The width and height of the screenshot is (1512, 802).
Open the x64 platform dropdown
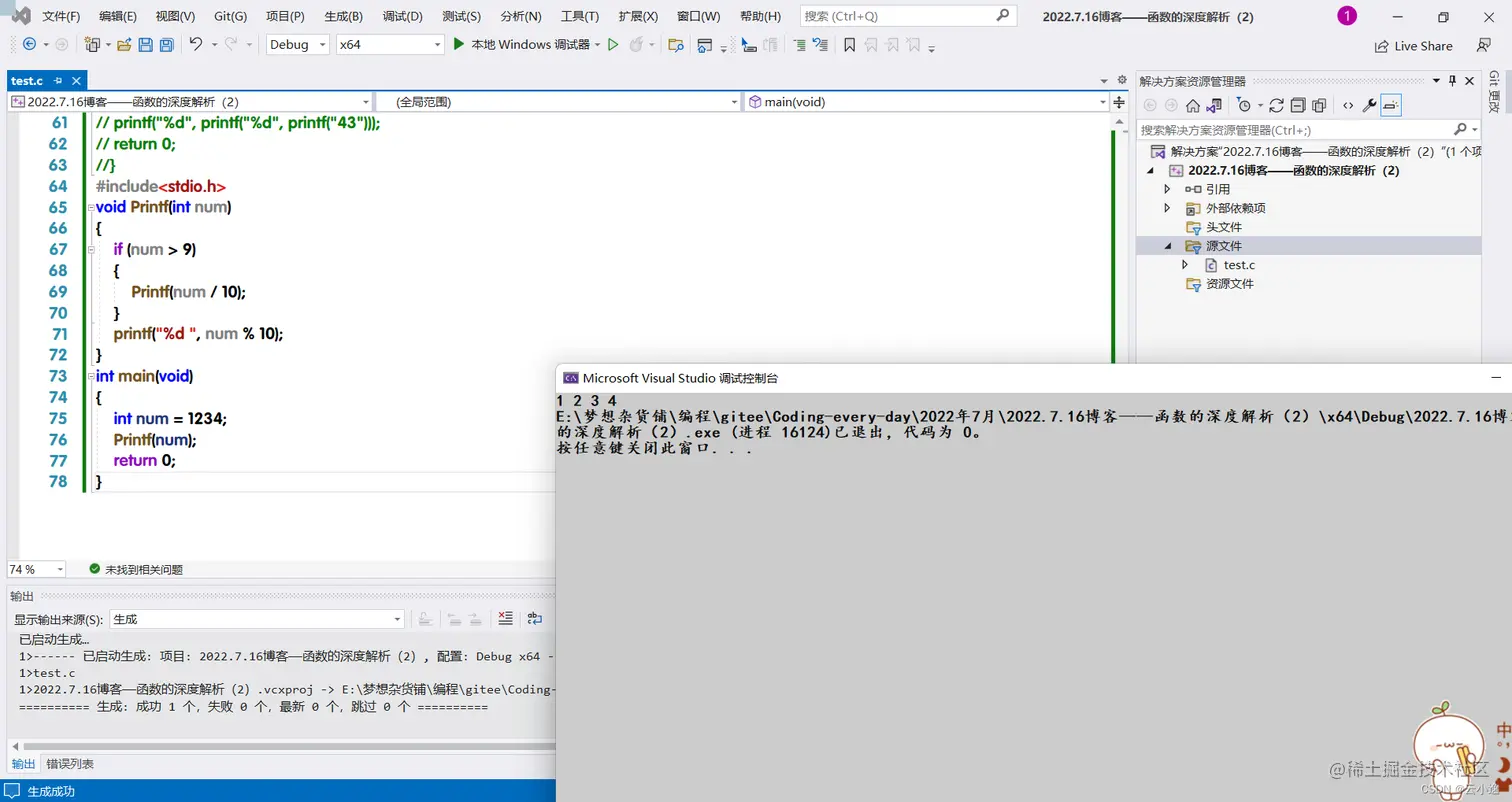pyautogui.click(x=390, y=44)
